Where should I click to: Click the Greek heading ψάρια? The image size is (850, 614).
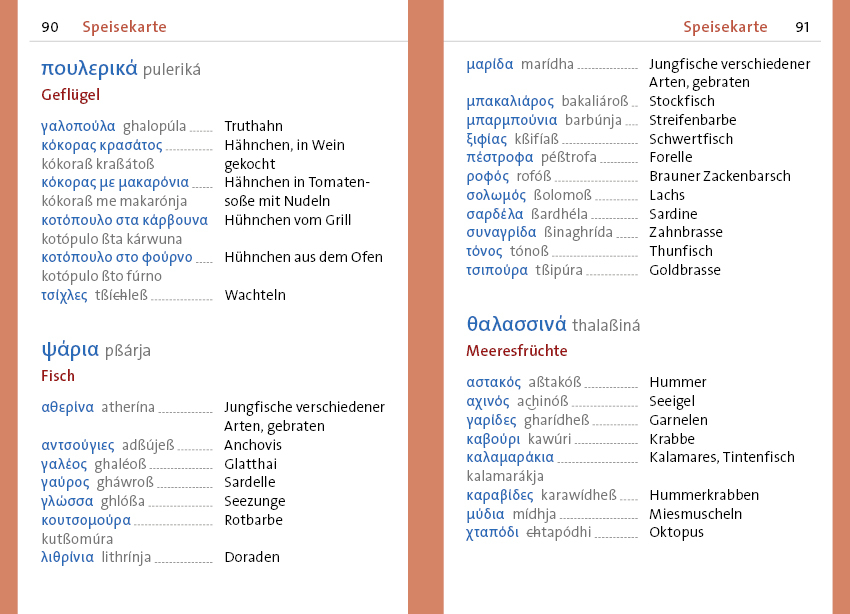(x=70, y=349)
